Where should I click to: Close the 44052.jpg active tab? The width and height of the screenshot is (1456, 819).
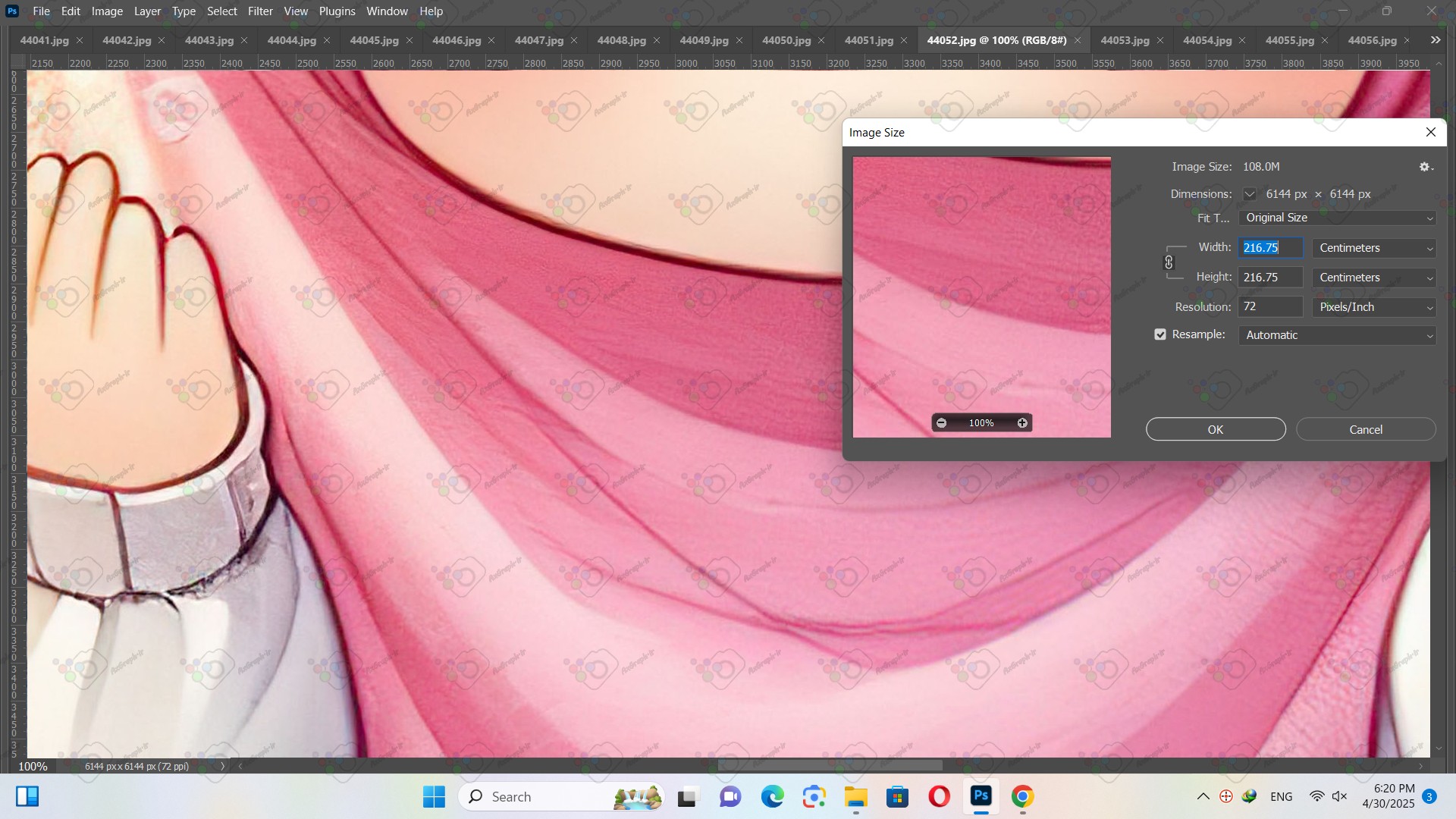pyautogui.click(x=1078, y=40)
